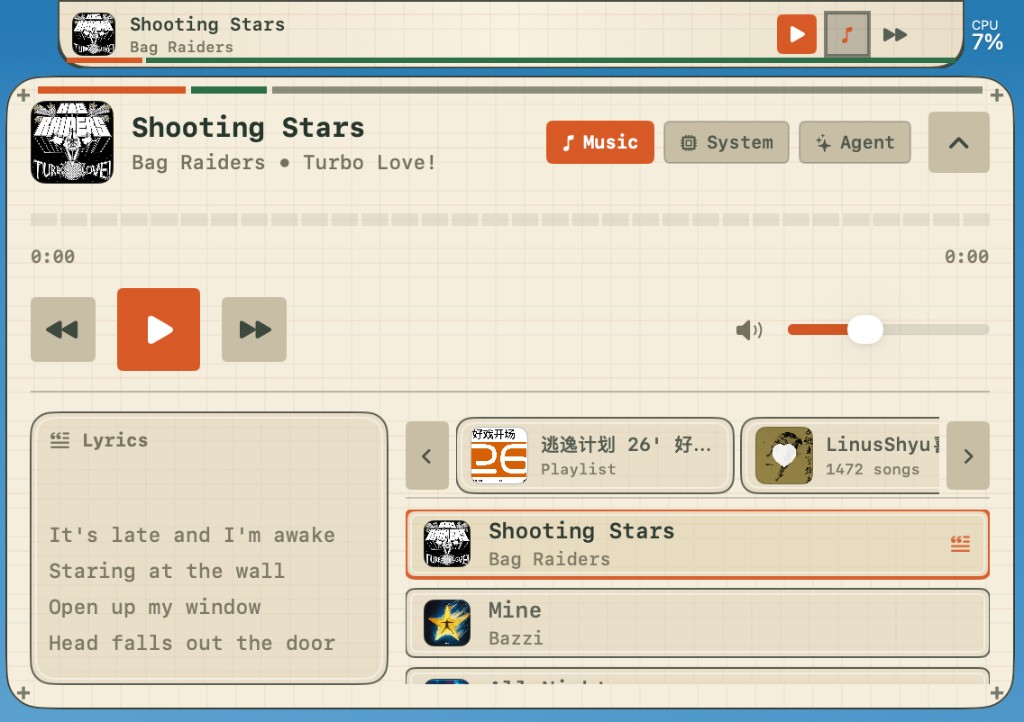
Task: Switch to the Agent tab
Action: coord(854,142)
